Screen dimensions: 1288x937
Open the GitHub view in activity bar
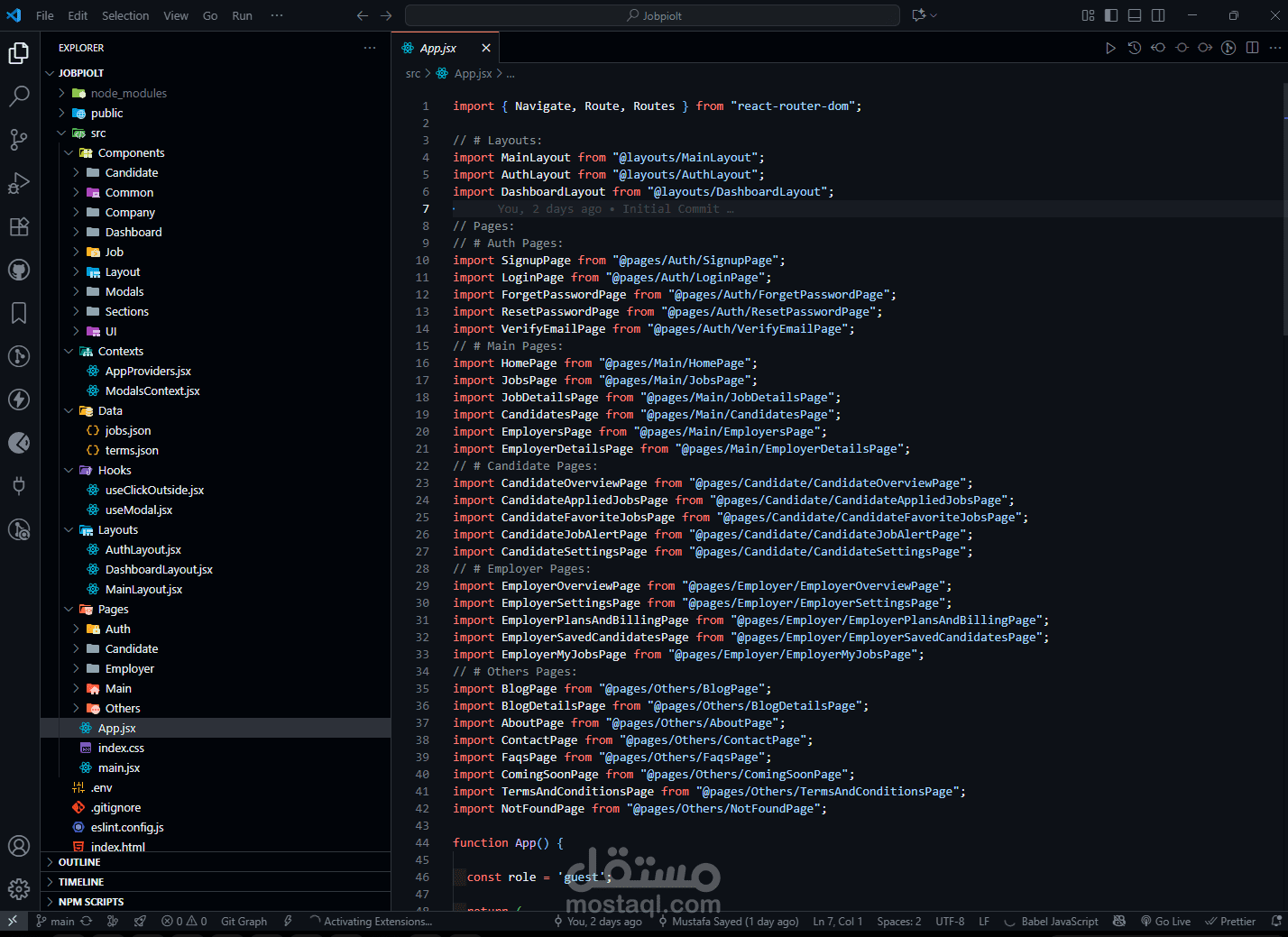pos(19,270)
